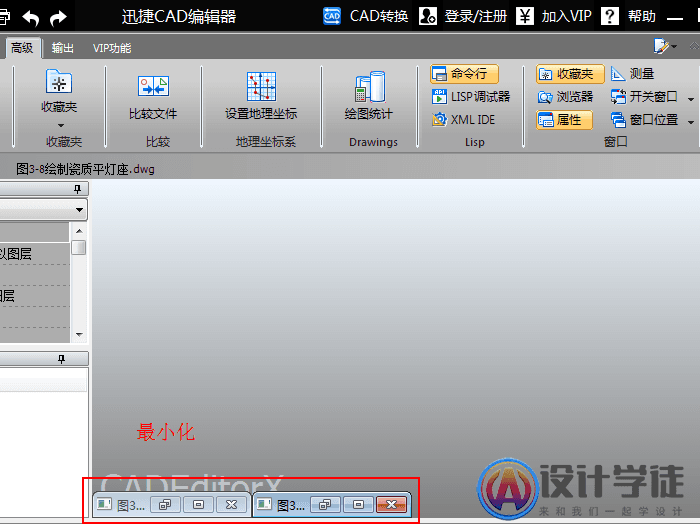Click 开关窗口 button
Screen dimensions: 700x524
pos(645,96)
